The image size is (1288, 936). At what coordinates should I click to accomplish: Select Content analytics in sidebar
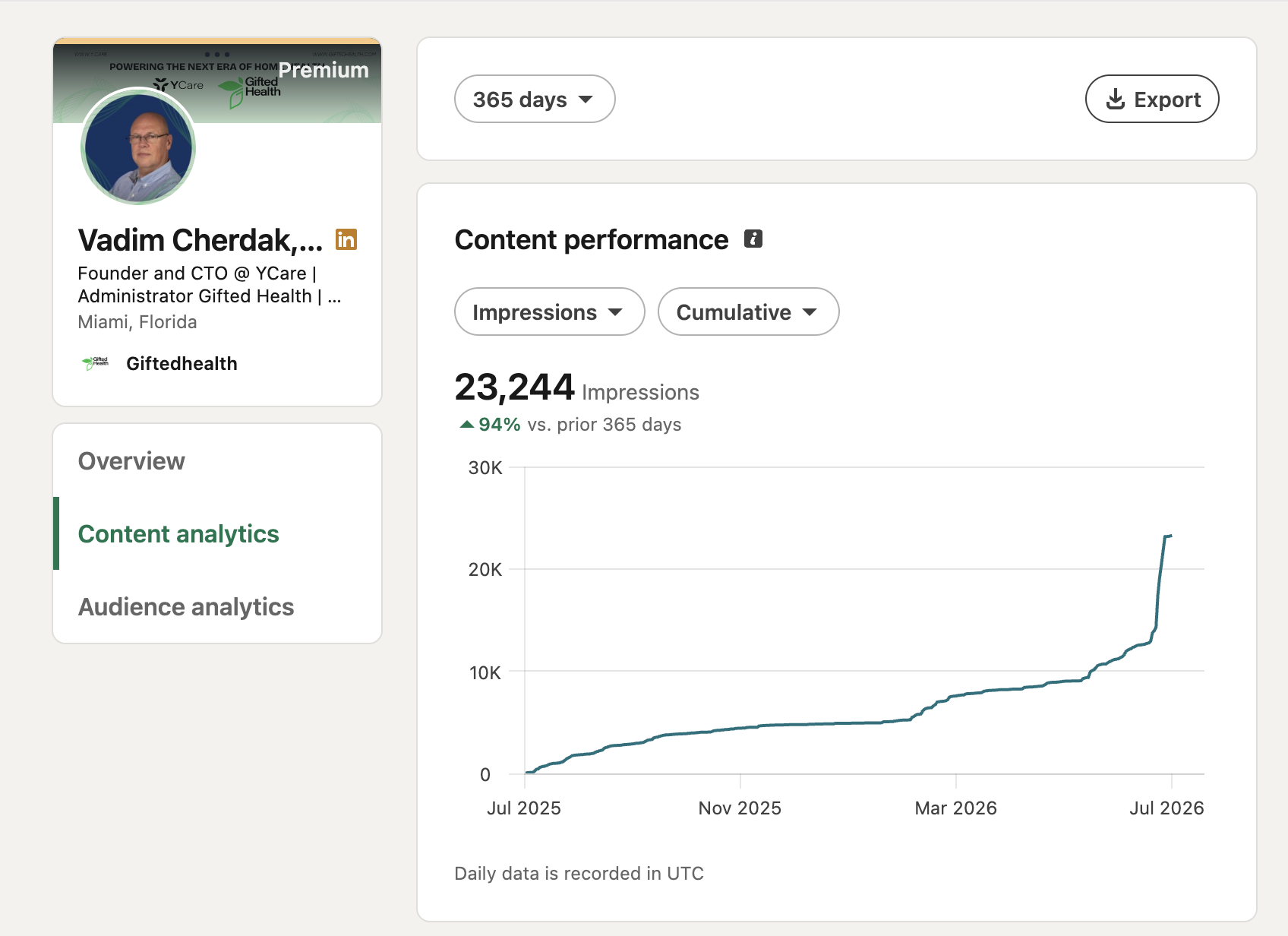click(x=178, y=533)
